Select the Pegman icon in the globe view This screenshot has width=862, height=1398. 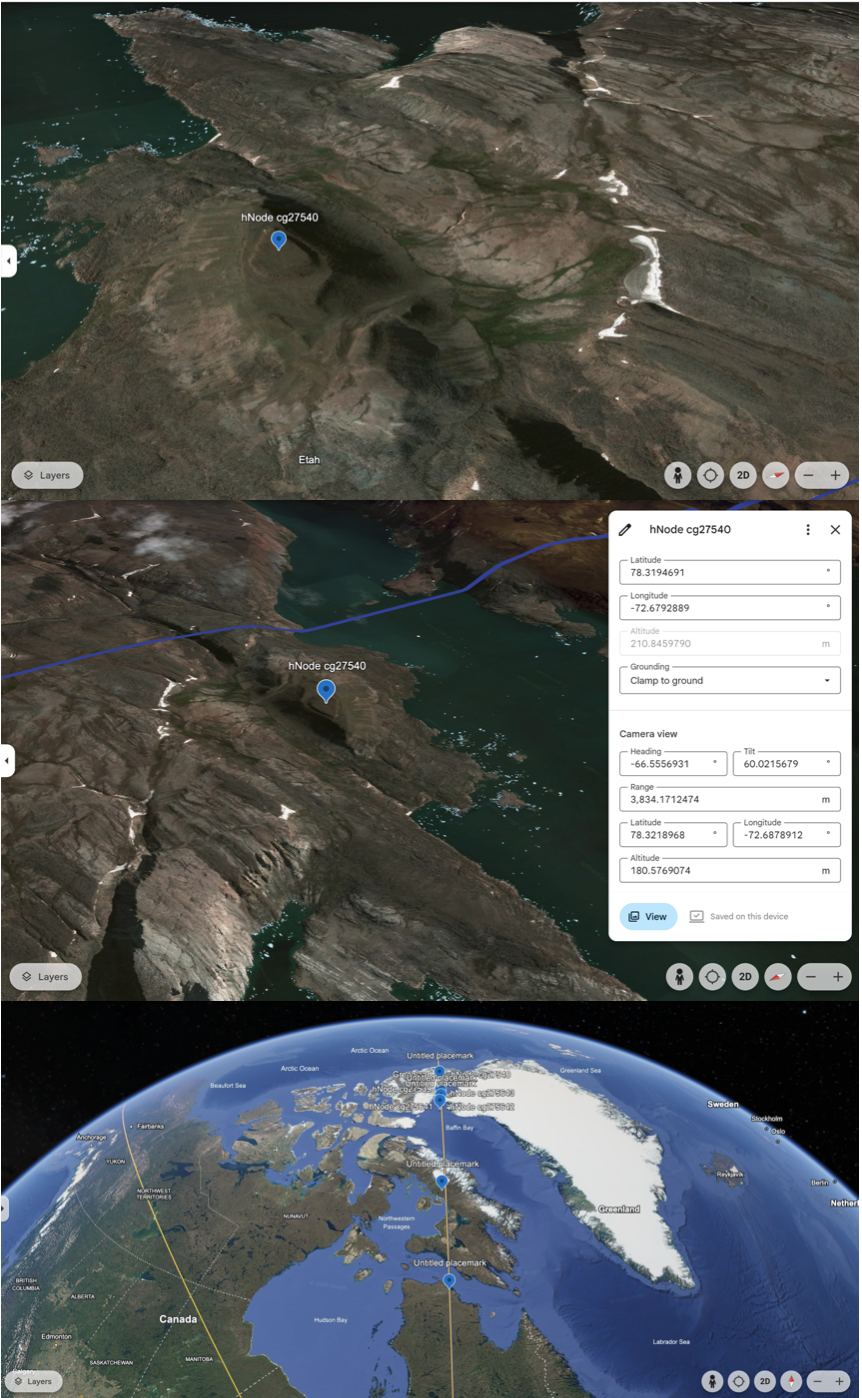point(712,1381)
